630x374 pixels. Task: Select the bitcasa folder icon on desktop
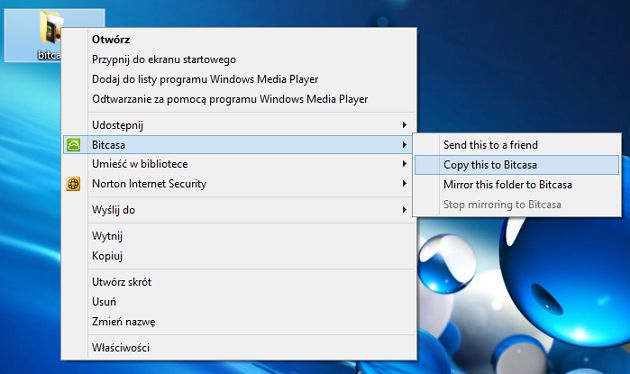pos(51,27)
